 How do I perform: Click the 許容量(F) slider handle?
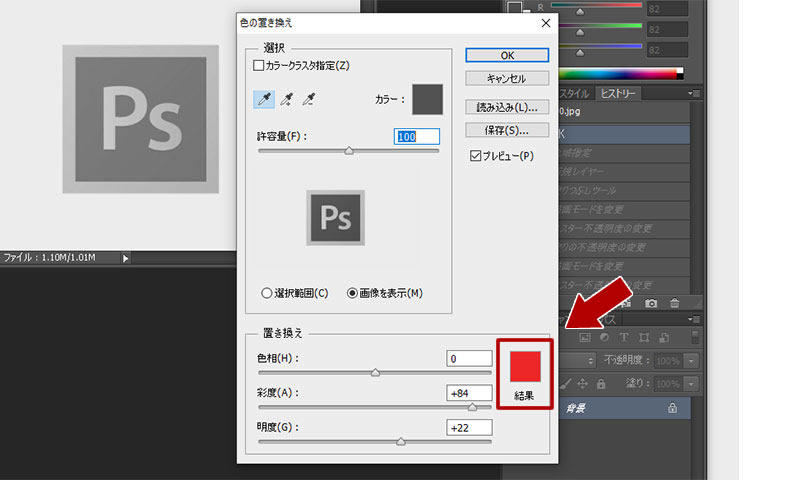[349, 150]
